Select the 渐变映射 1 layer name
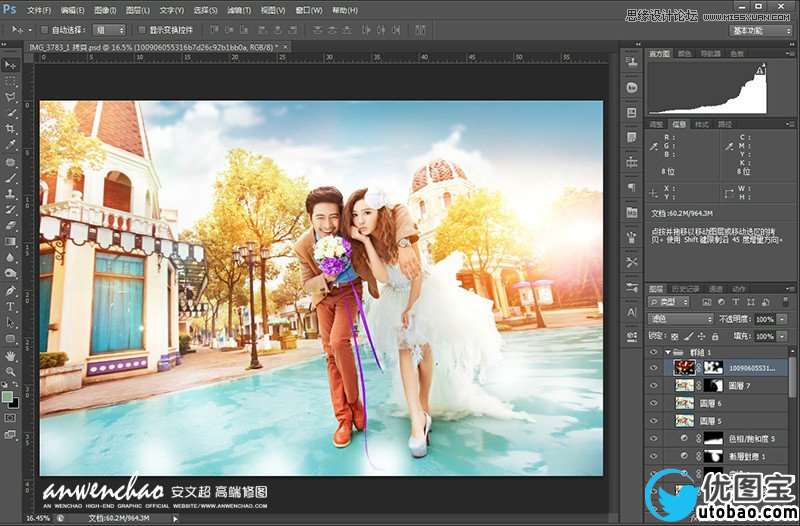 [747, 457]
